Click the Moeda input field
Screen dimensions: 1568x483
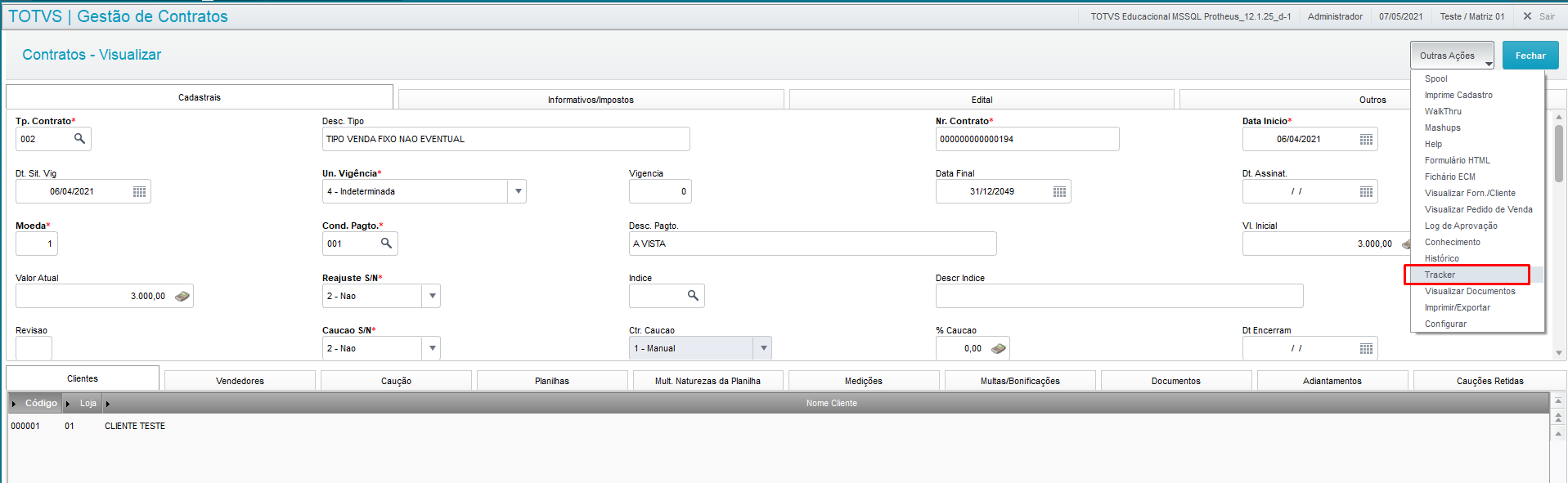37,244
